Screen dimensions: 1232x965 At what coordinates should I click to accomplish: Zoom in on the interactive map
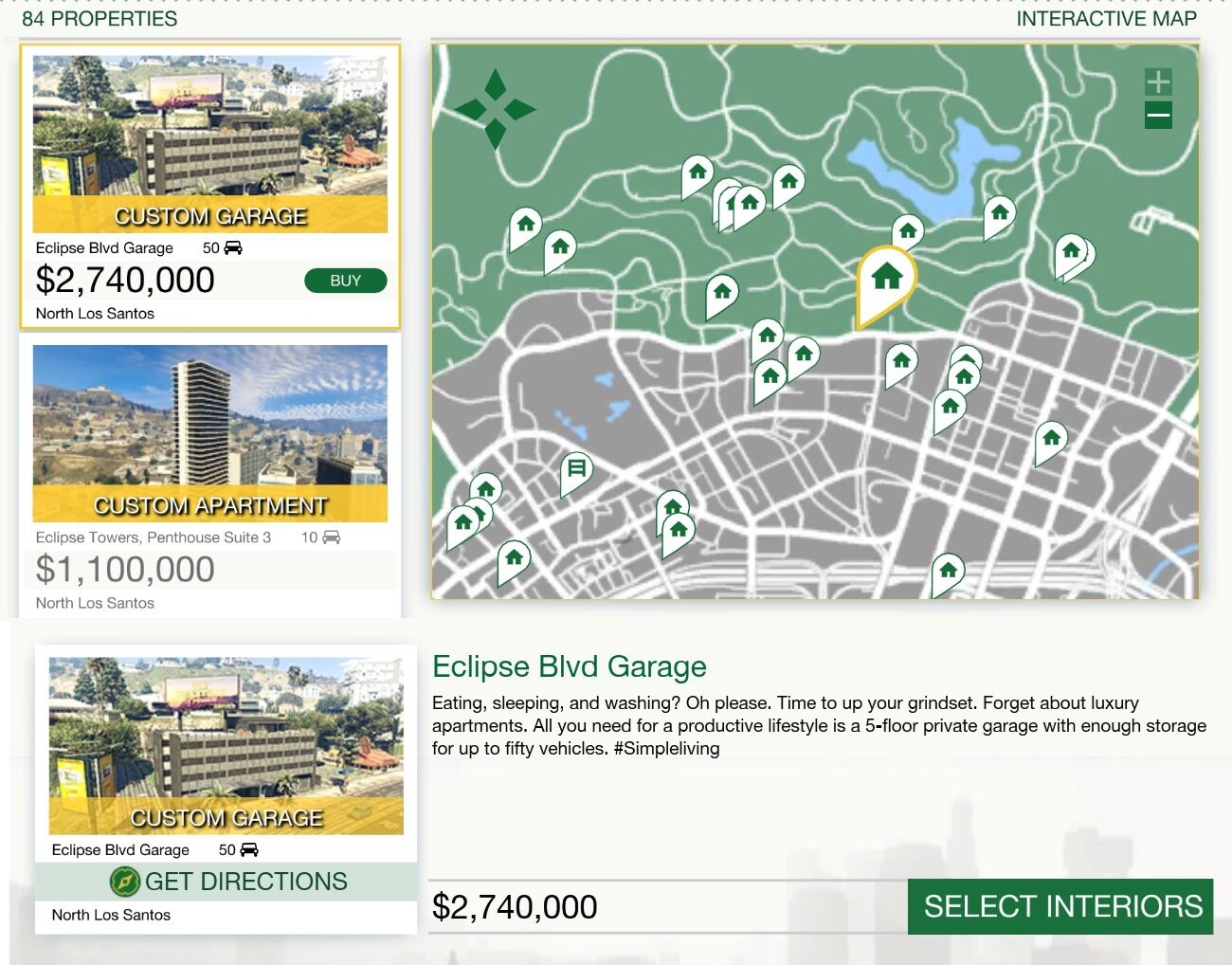coord(1157,82)
